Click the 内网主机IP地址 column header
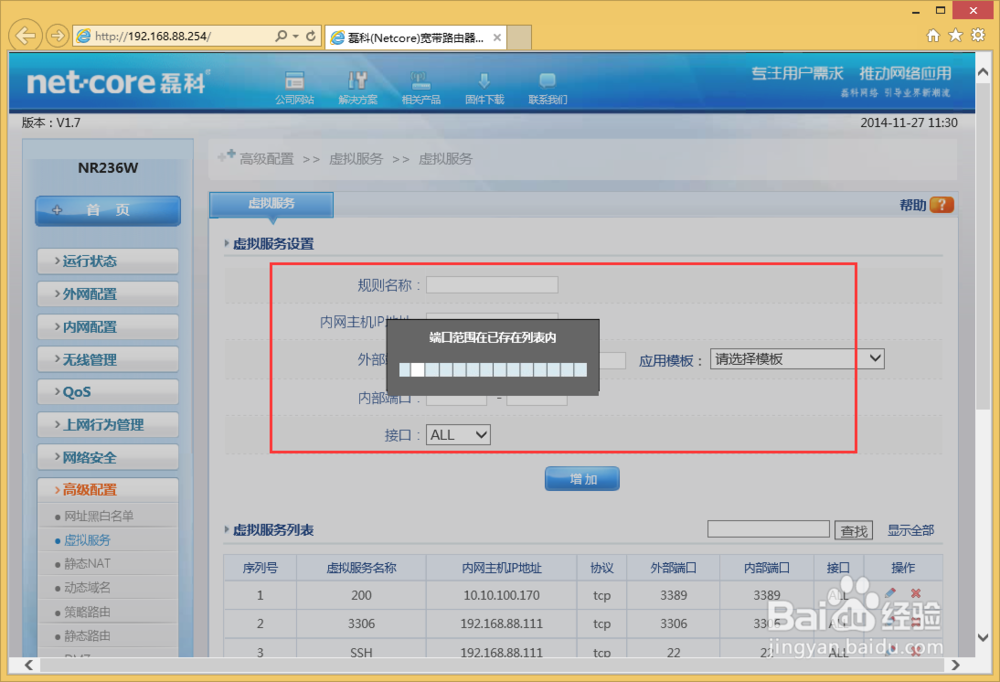 coord(501,568)
